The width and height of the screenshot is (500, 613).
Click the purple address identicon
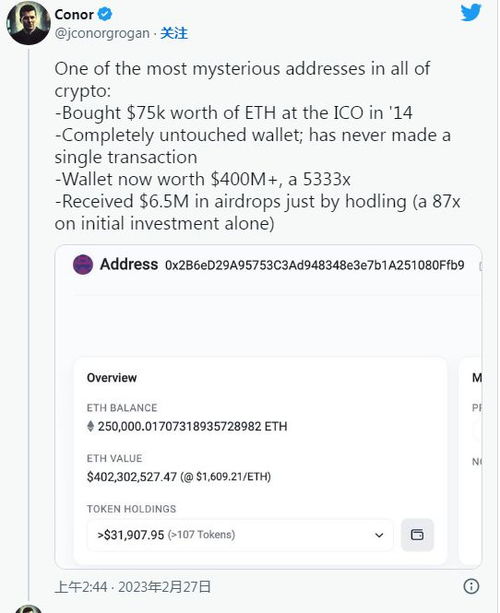83,265
